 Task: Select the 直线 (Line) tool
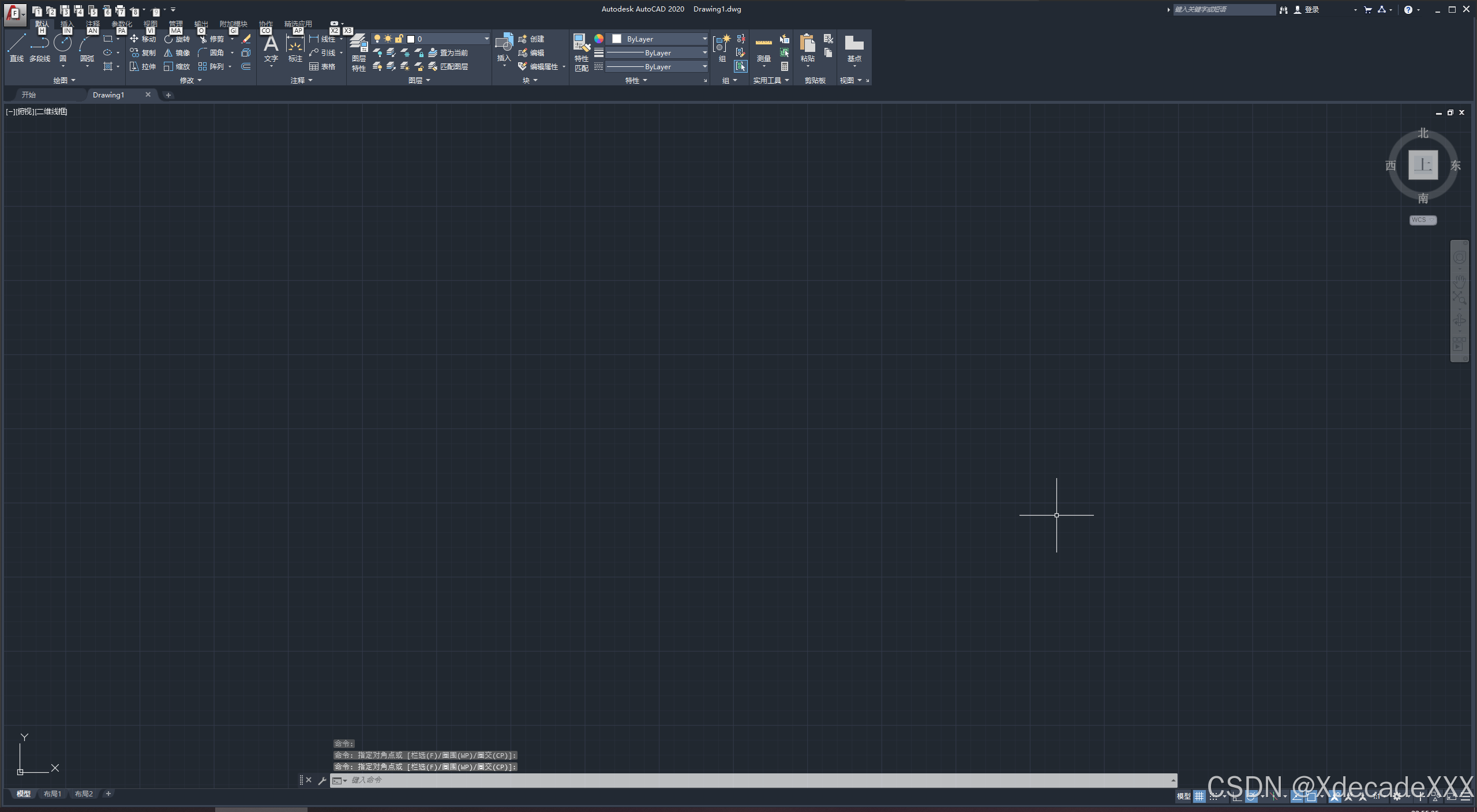click(16, 45)
